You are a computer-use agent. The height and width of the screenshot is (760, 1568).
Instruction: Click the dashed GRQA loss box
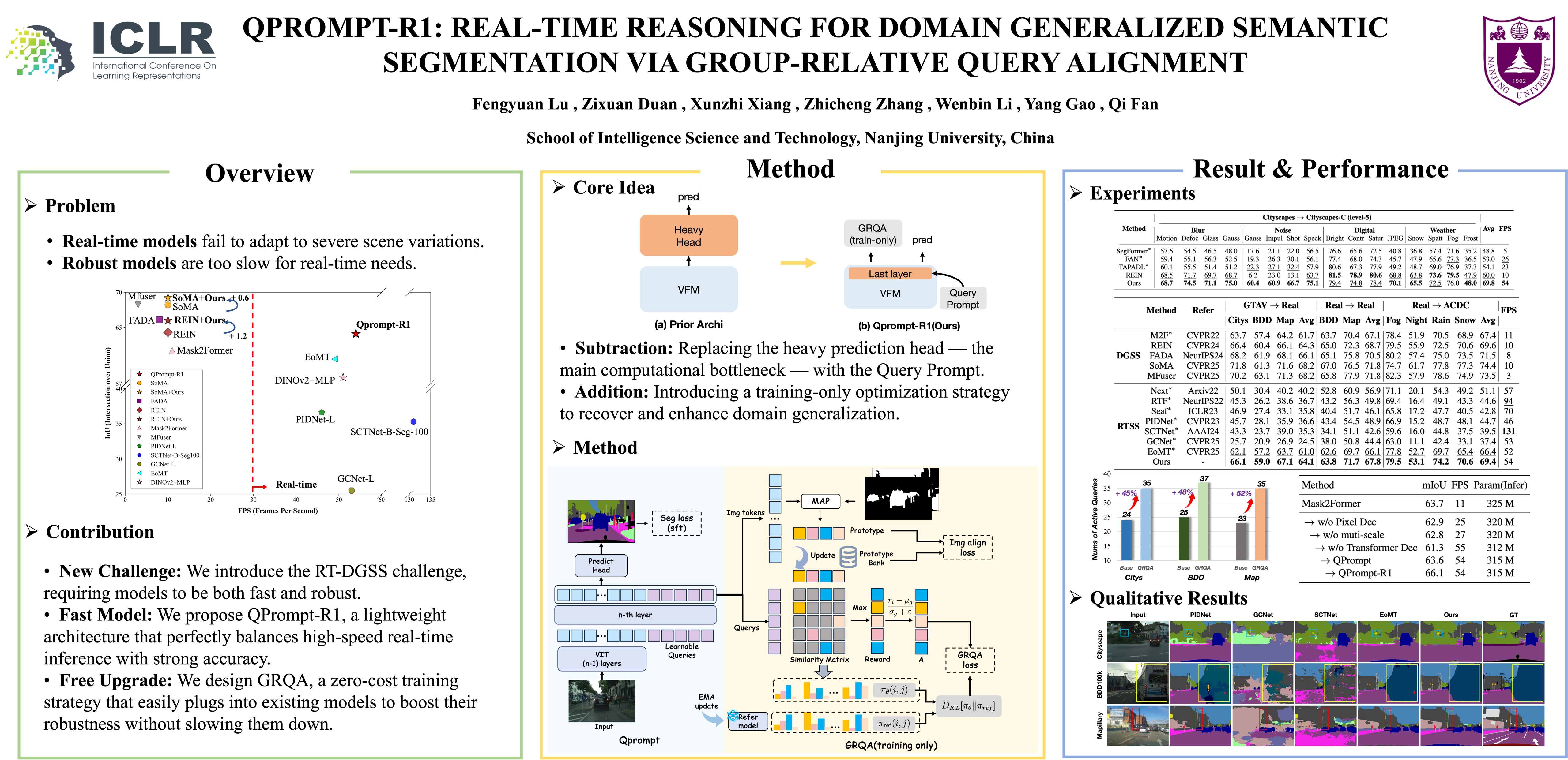(x=970, y=660)
